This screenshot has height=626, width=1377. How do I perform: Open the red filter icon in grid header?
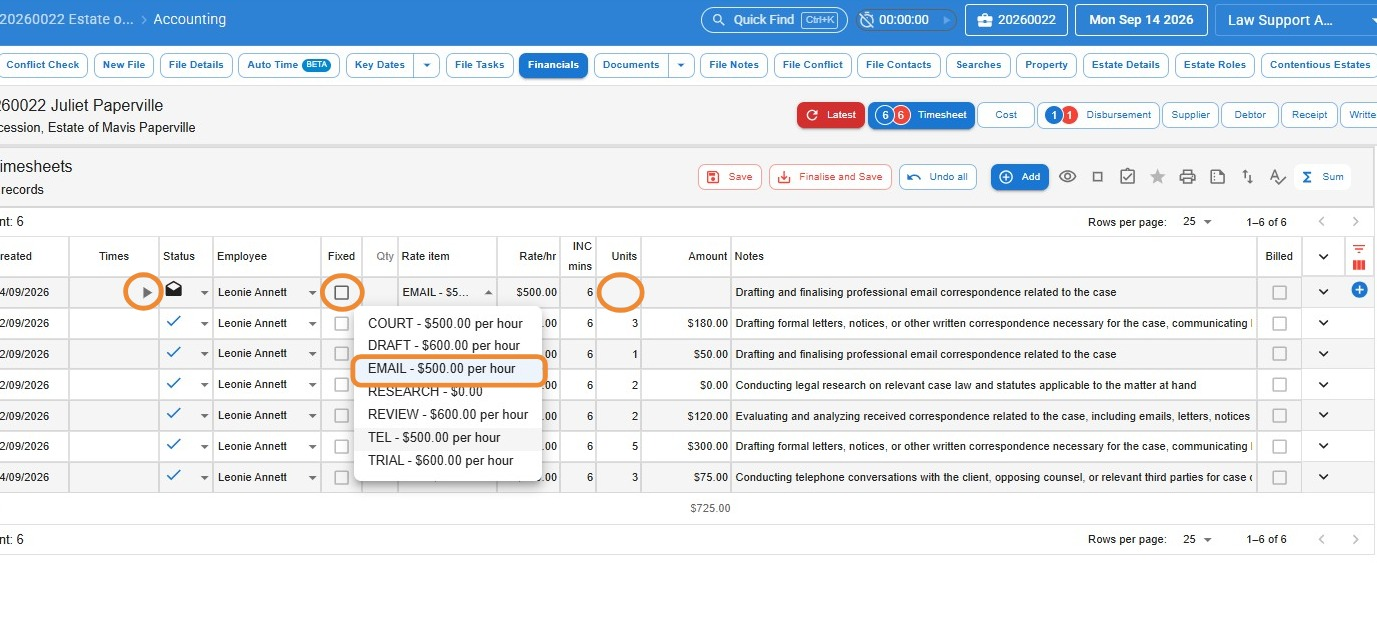pyautogui.click(x=1358, y=248)
